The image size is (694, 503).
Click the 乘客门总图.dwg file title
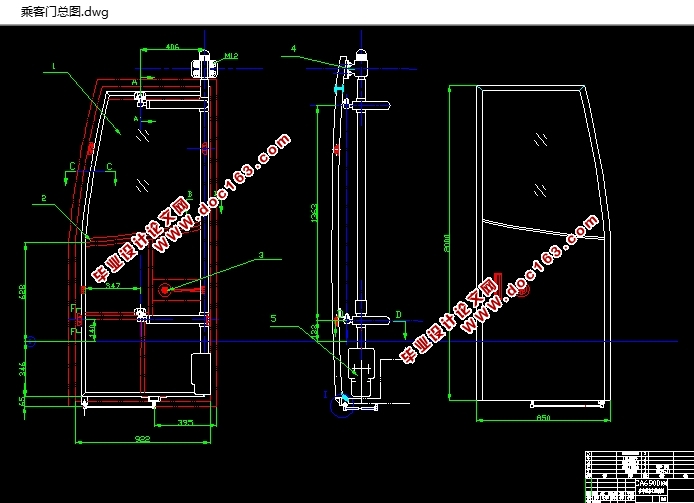tap(65, 12)
